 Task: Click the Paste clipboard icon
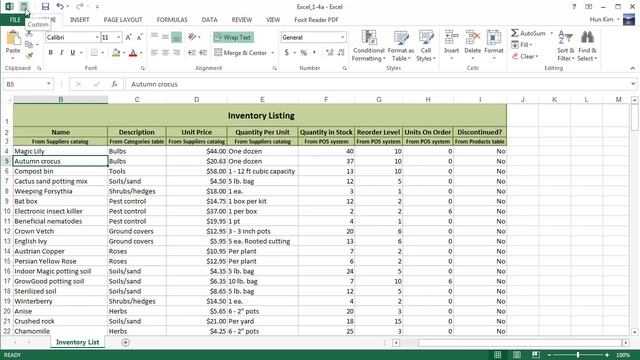[13, 39]
